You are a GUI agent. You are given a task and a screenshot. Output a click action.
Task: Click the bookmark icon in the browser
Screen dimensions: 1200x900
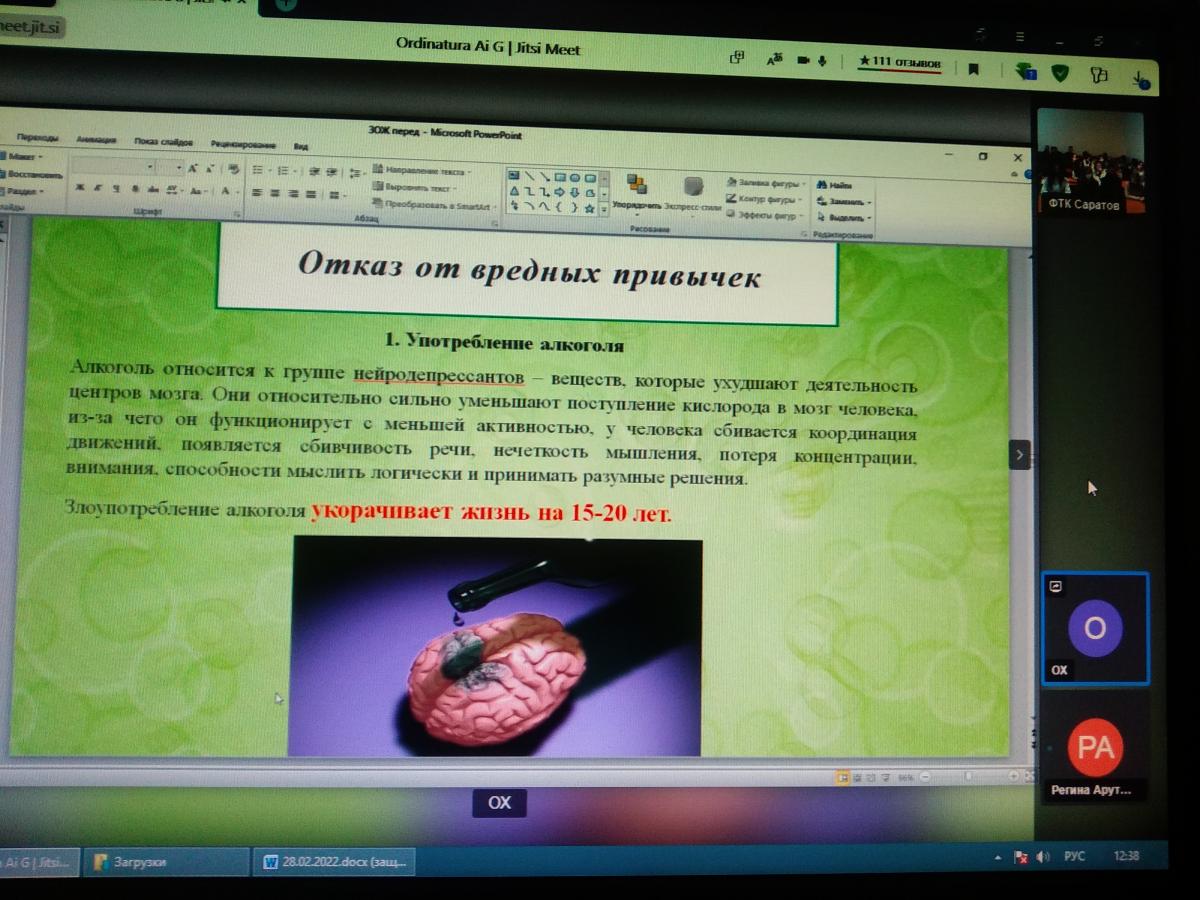click(972, 69)
